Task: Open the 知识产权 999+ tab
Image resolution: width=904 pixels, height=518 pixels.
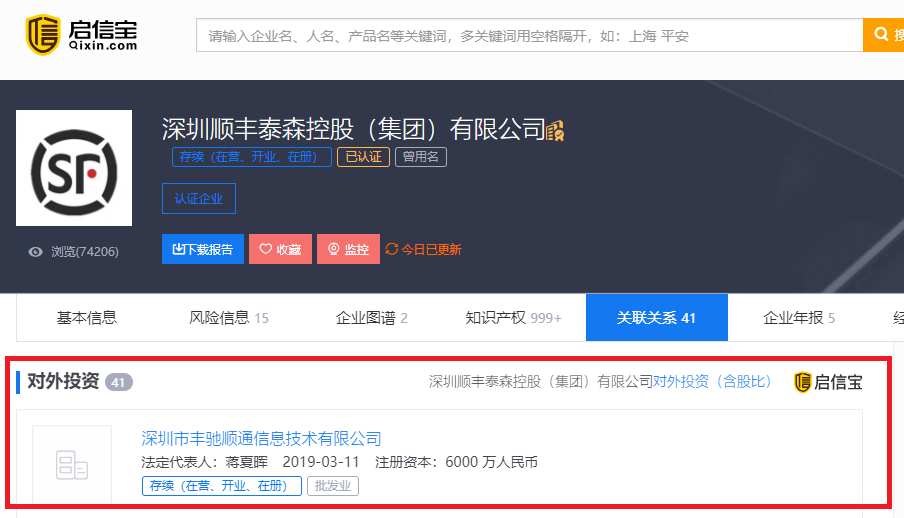Action: (513, 318)
